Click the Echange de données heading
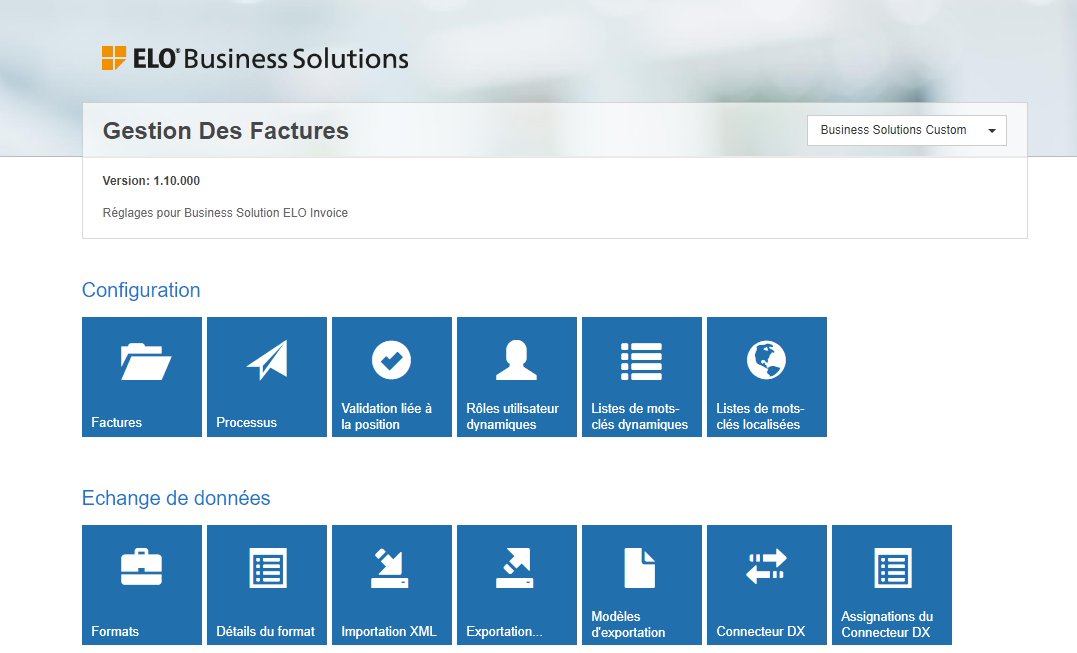 tap(176, 498)
